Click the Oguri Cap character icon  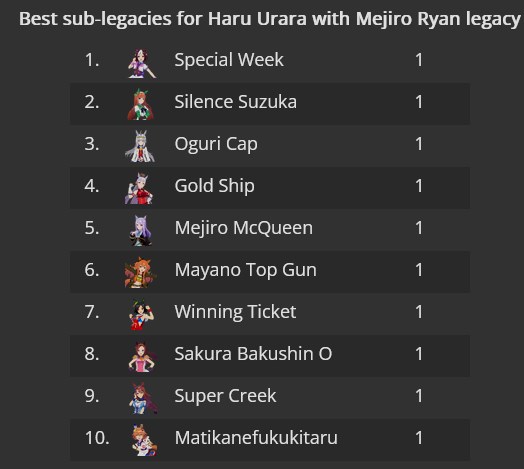tap(140, 146)
